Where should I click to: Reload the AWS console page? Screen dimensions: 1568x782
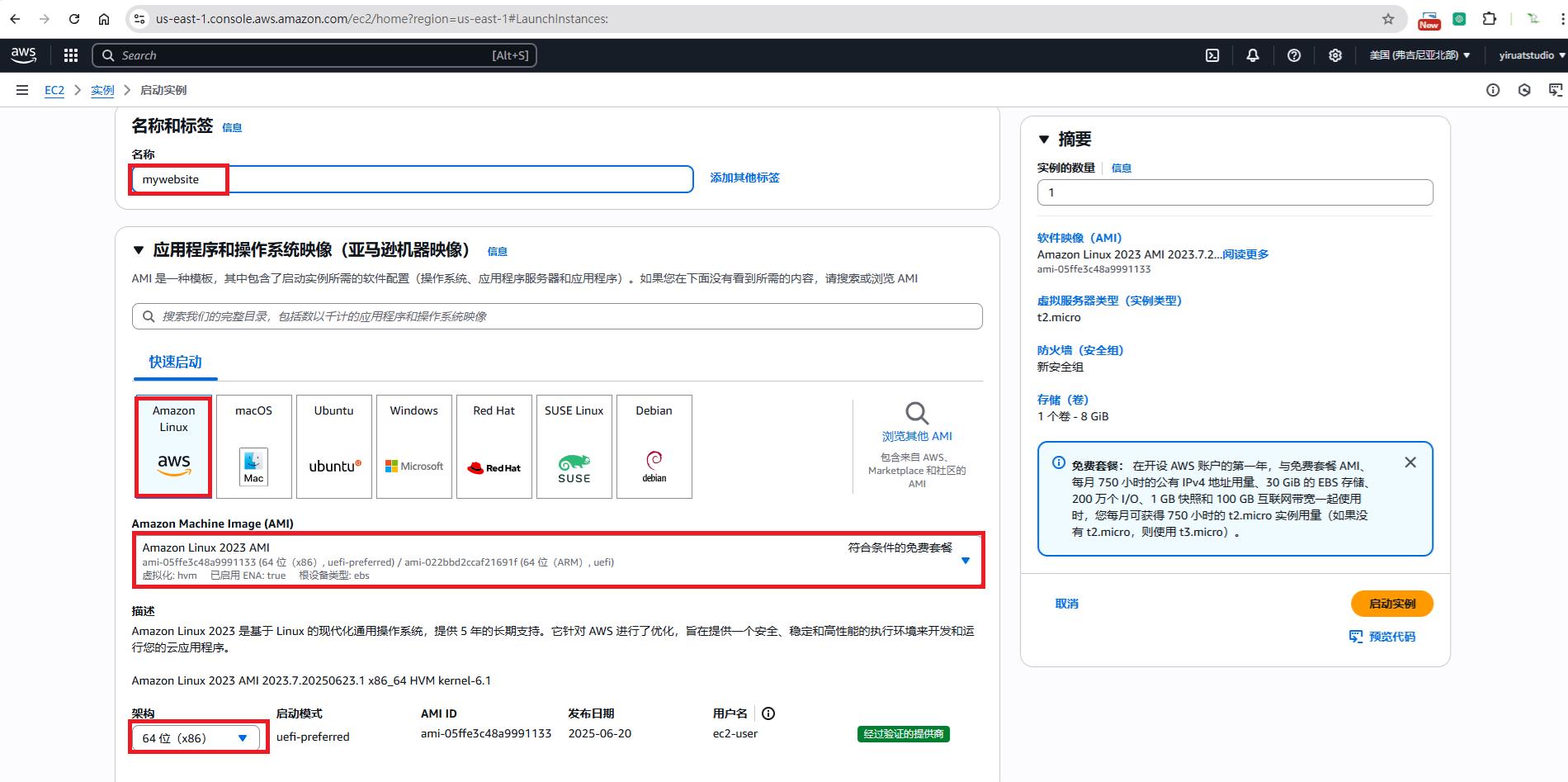(74, 19)
